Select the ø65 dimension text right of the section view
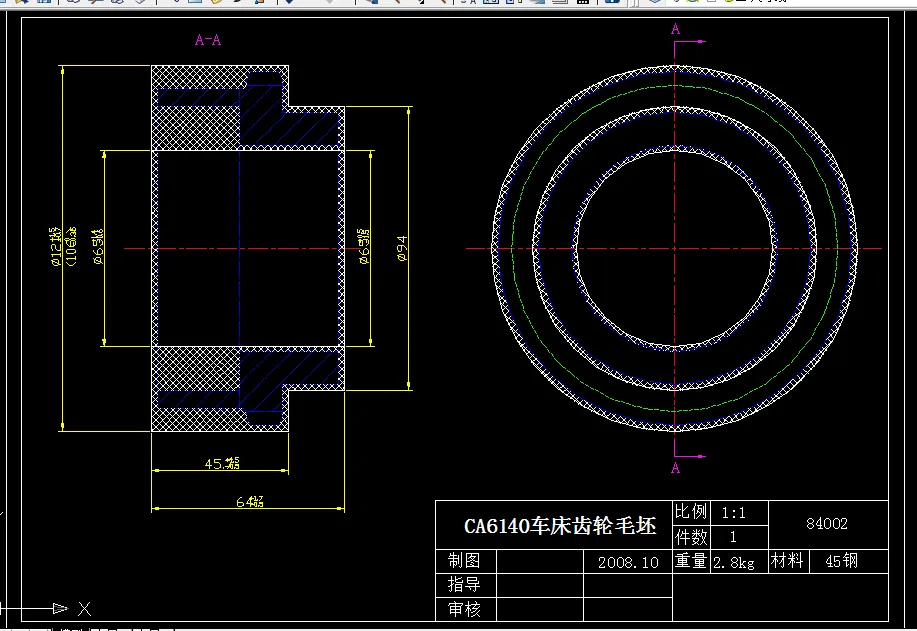The height and width of the screenshot is (631, 917). click(x=364, y=247)
